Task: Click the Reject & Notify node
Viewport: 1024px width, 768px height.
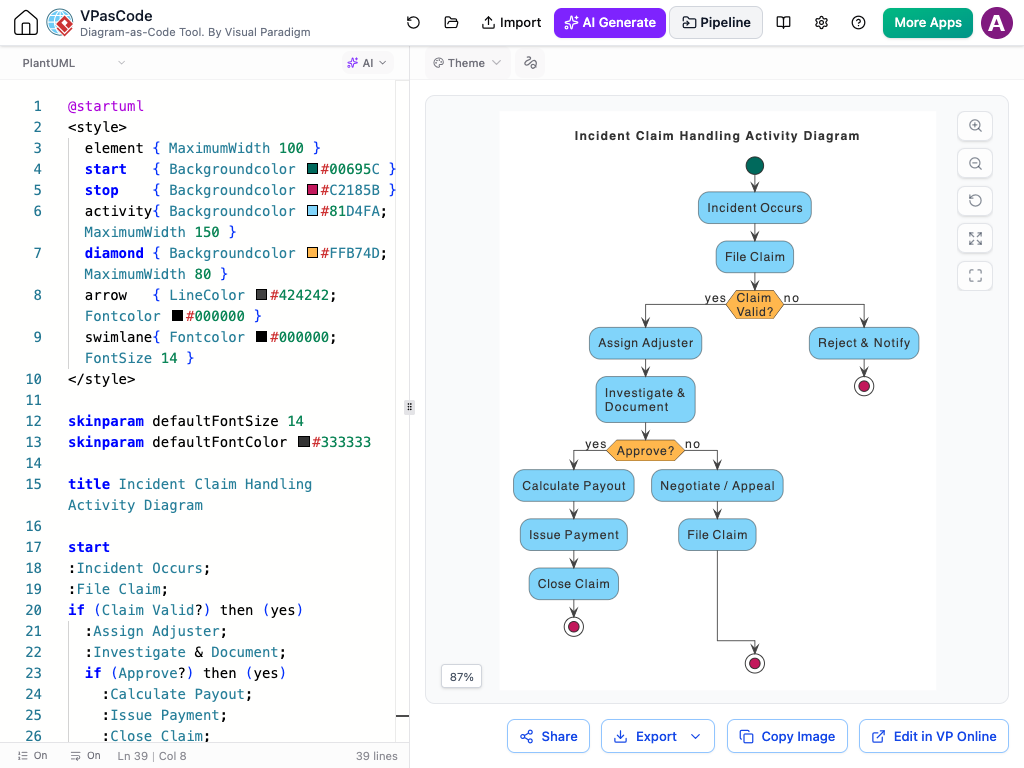Action: [863, 343]
